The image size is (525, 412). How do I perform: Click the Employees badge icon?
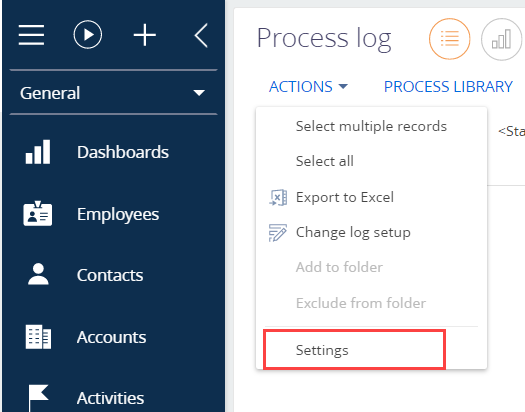tap(38, 214)
